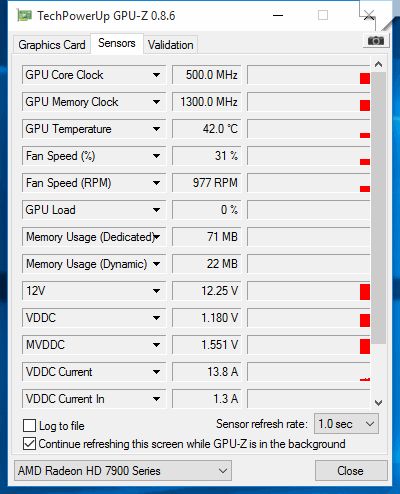This screenshot has height=494, width=400.
Task: Open the AMD Radeon HD 7900 Series selector
Action: (x=123, y=471)
